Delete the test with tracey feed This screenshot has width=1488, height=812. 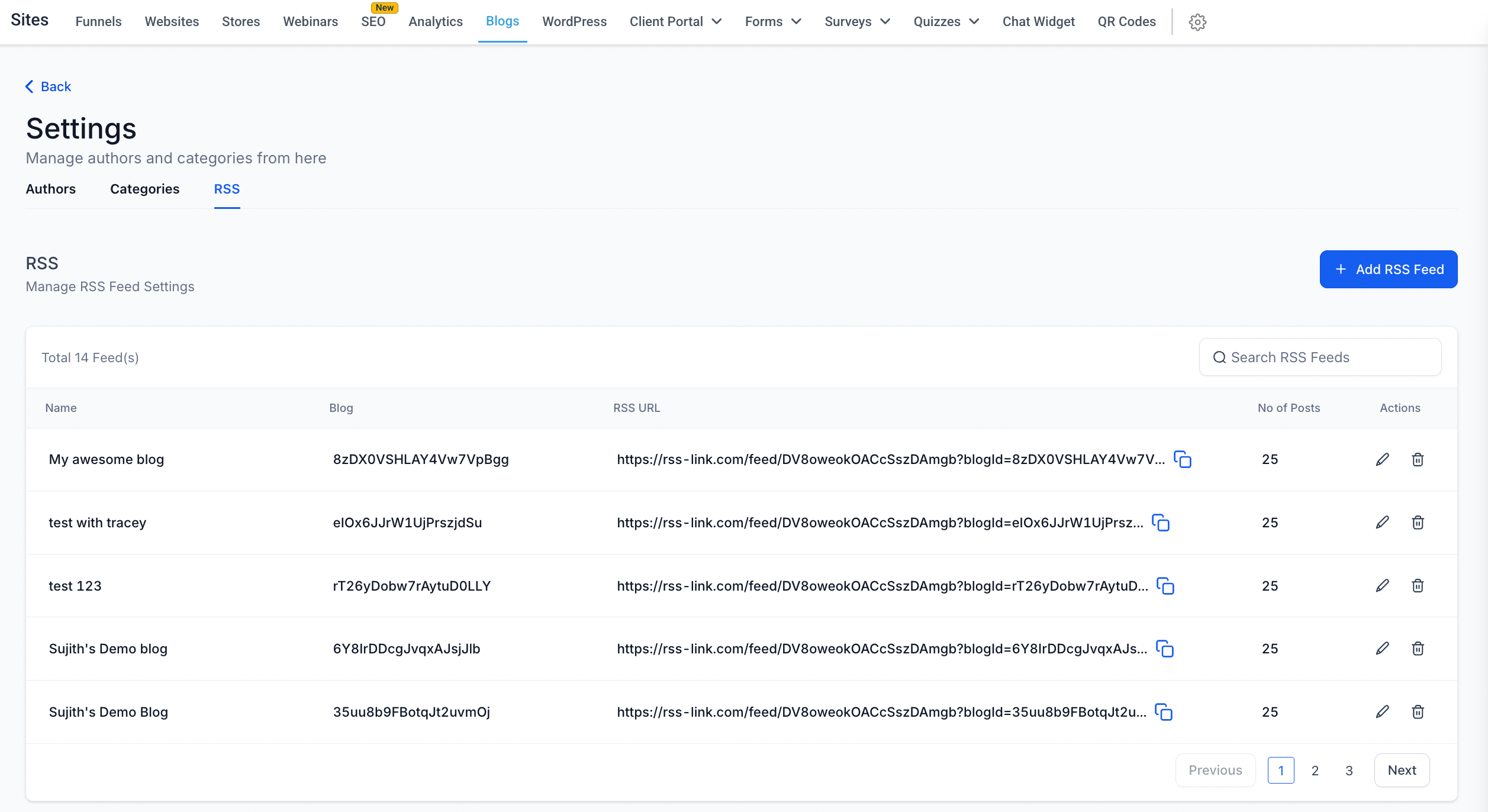1418,523
